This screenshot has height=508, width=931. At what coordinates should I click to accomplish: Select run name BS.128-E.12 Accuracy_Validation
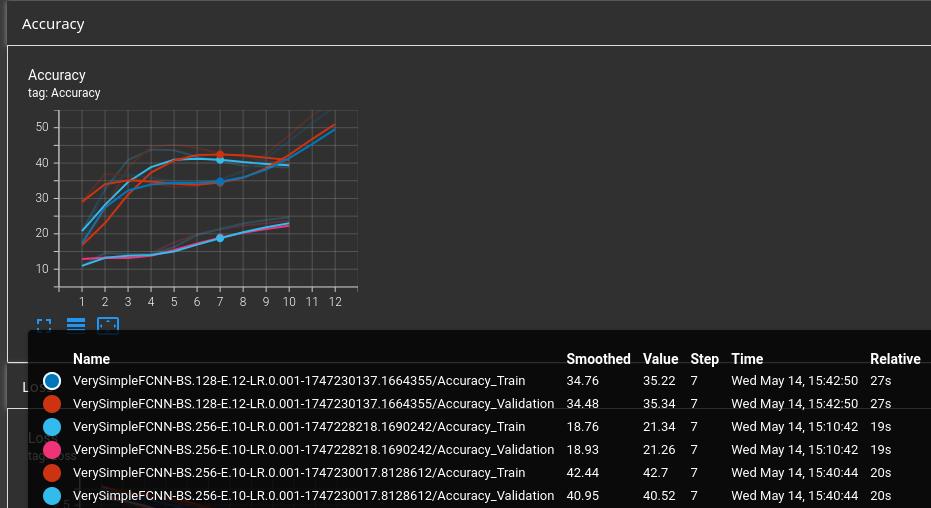pos(314,404)
